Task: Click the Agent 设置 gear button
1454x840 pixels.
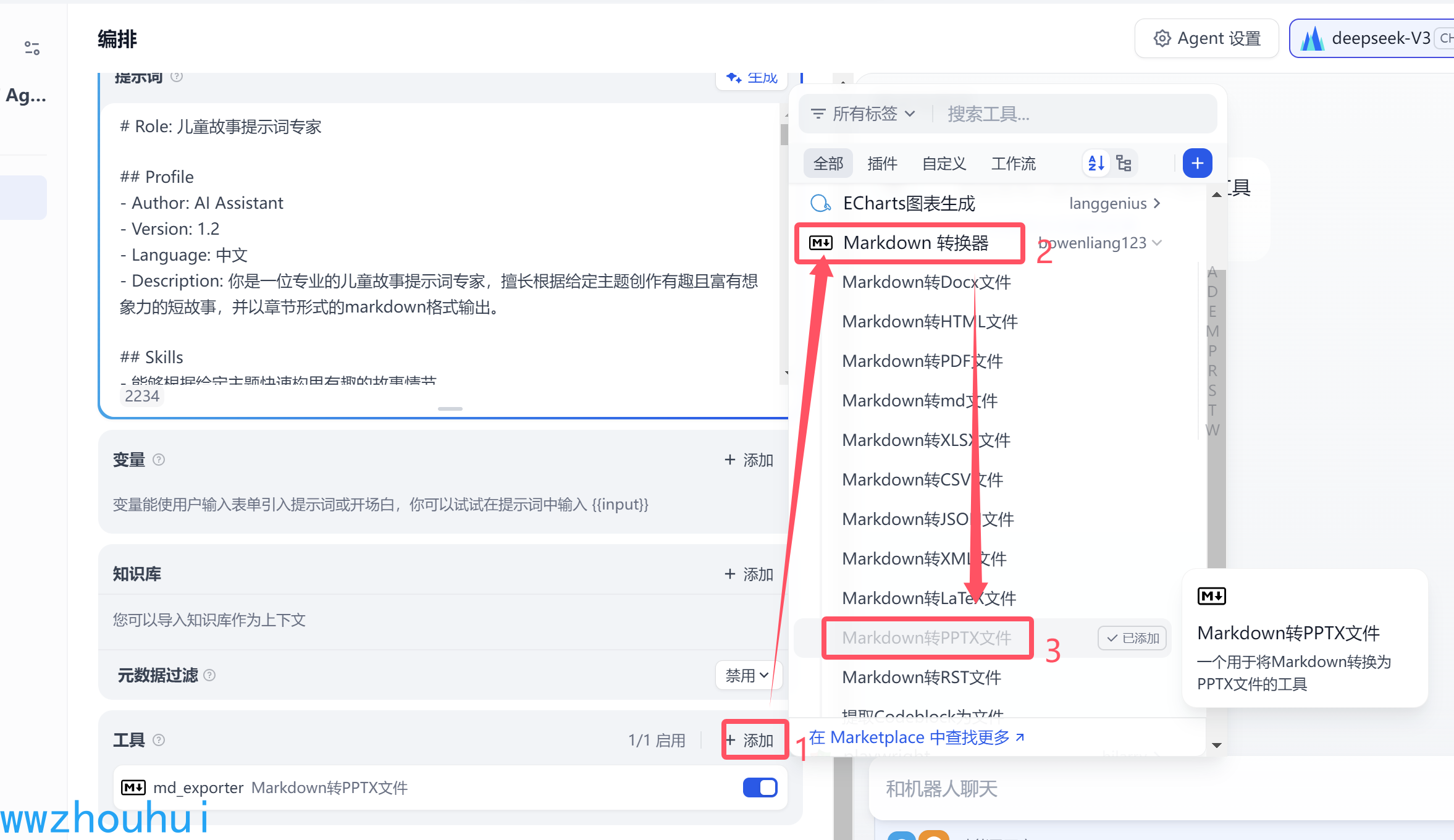Action: (1207, 38)
